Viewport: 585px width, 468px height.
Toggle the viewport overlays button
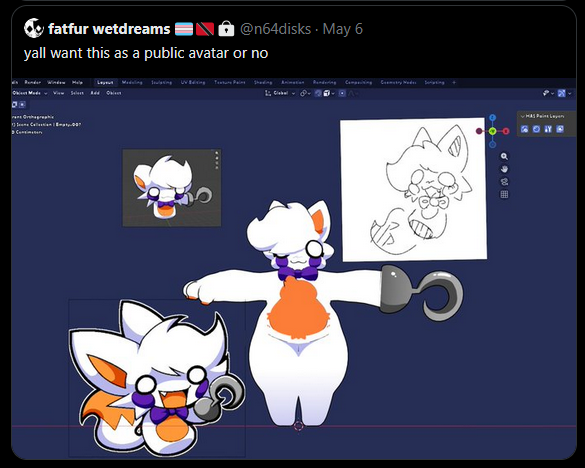(x=561, y=93)
